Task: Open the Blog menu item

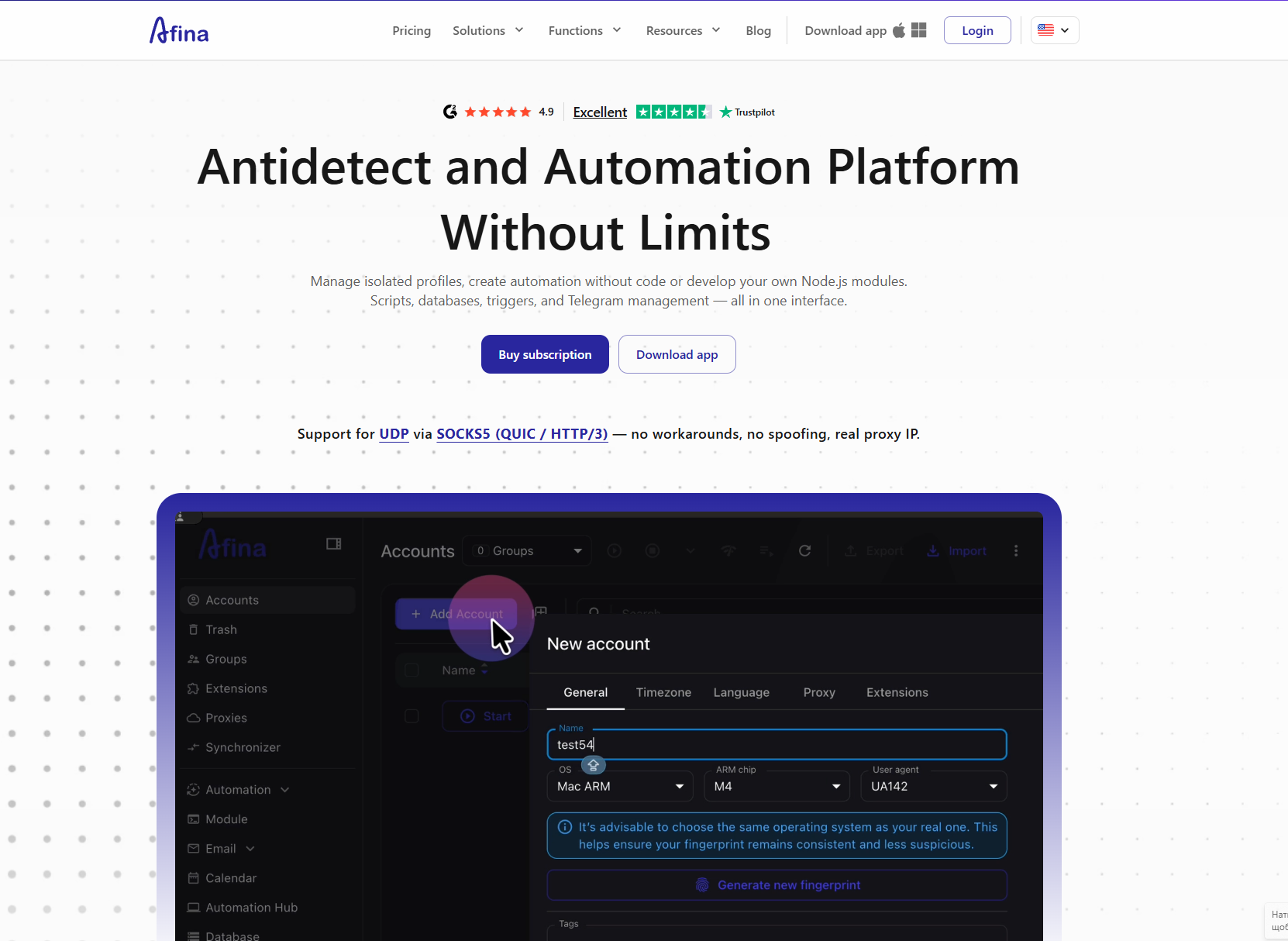Action: [x=758, y=30]
